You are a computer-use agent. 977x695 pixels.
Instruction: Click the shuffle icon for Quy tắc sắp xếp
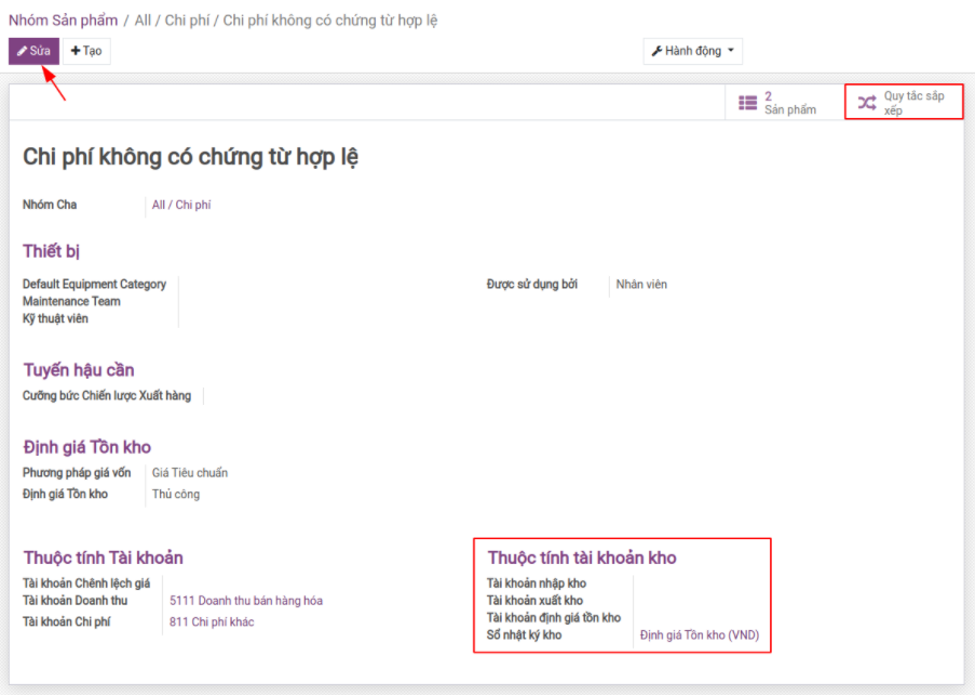(867, 102)
